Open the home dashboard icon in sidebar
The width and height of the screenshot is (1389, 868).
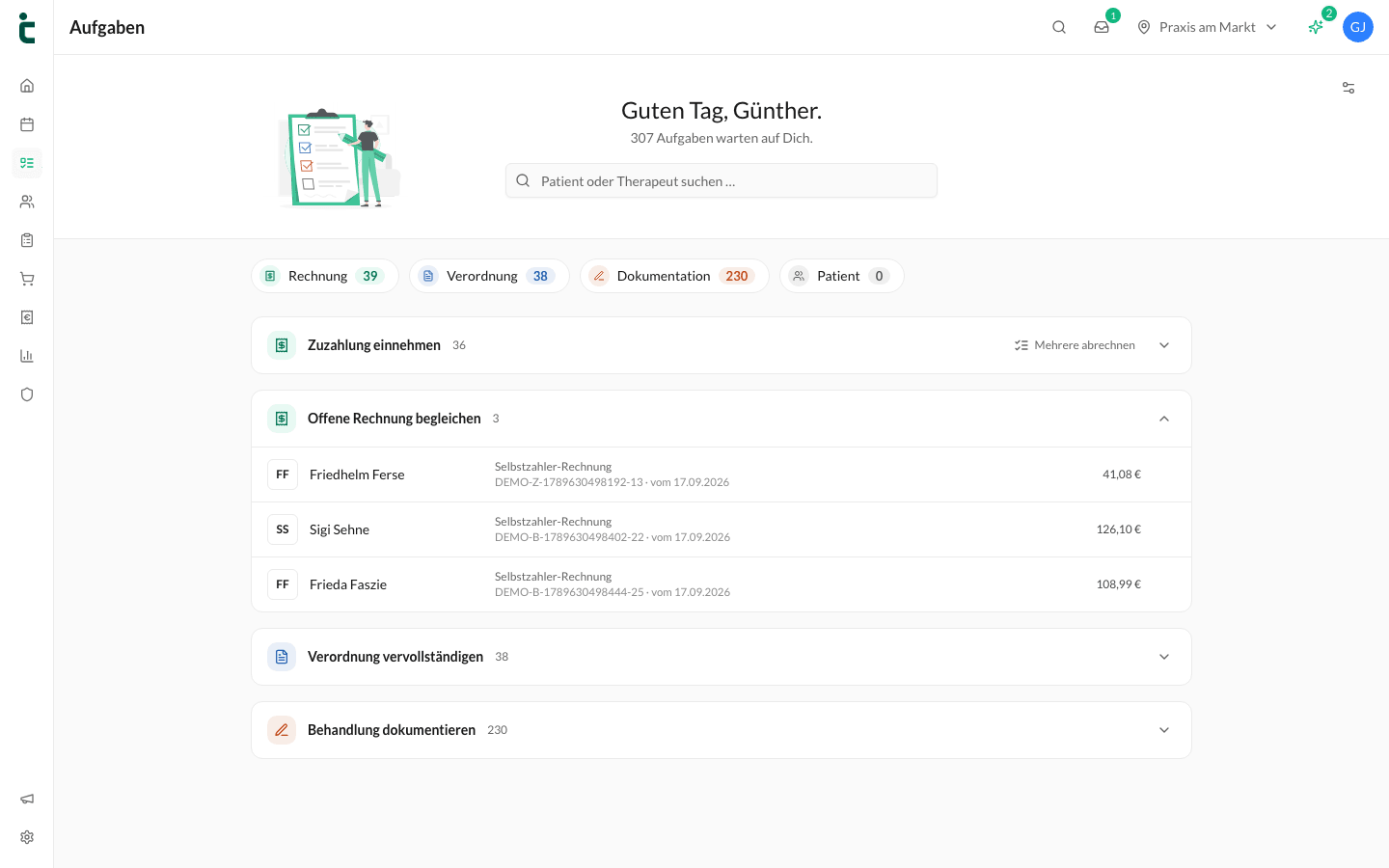point(27,86)
